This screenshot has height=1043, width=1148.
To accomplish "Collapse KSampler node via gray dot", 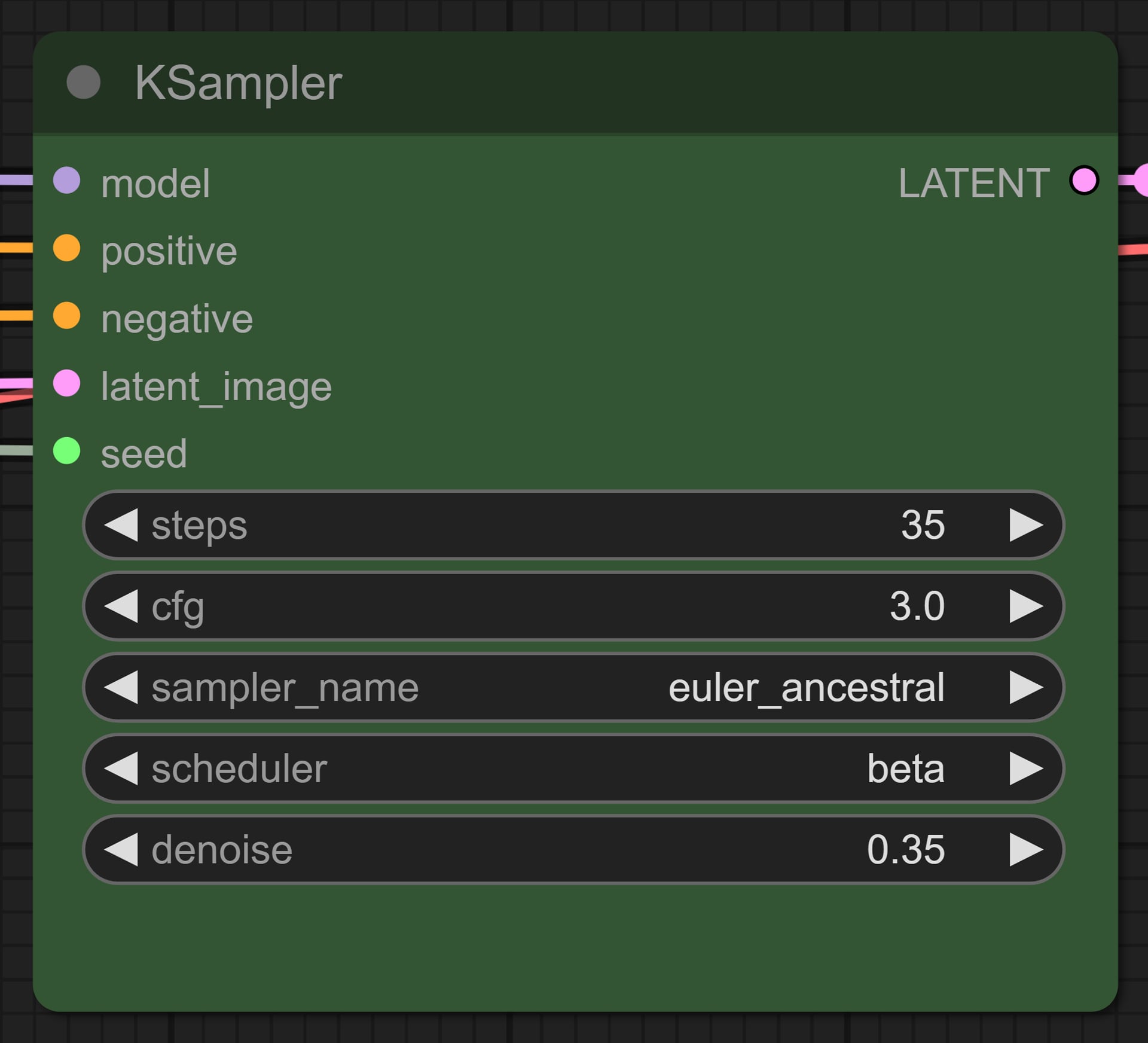I will (84, 82).
